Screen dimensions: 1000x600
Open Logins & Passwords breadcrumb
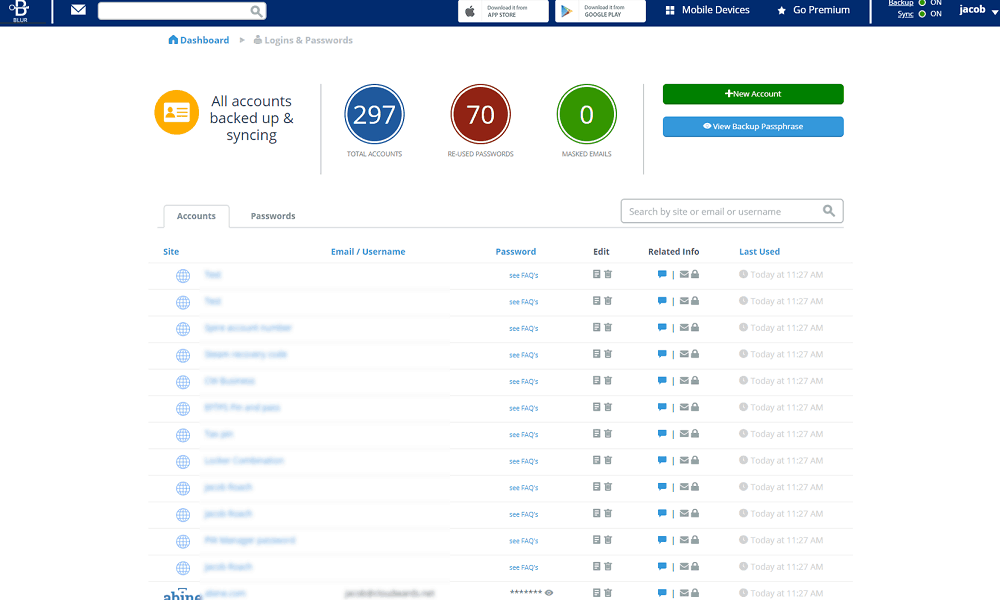[x=303, y=40]
